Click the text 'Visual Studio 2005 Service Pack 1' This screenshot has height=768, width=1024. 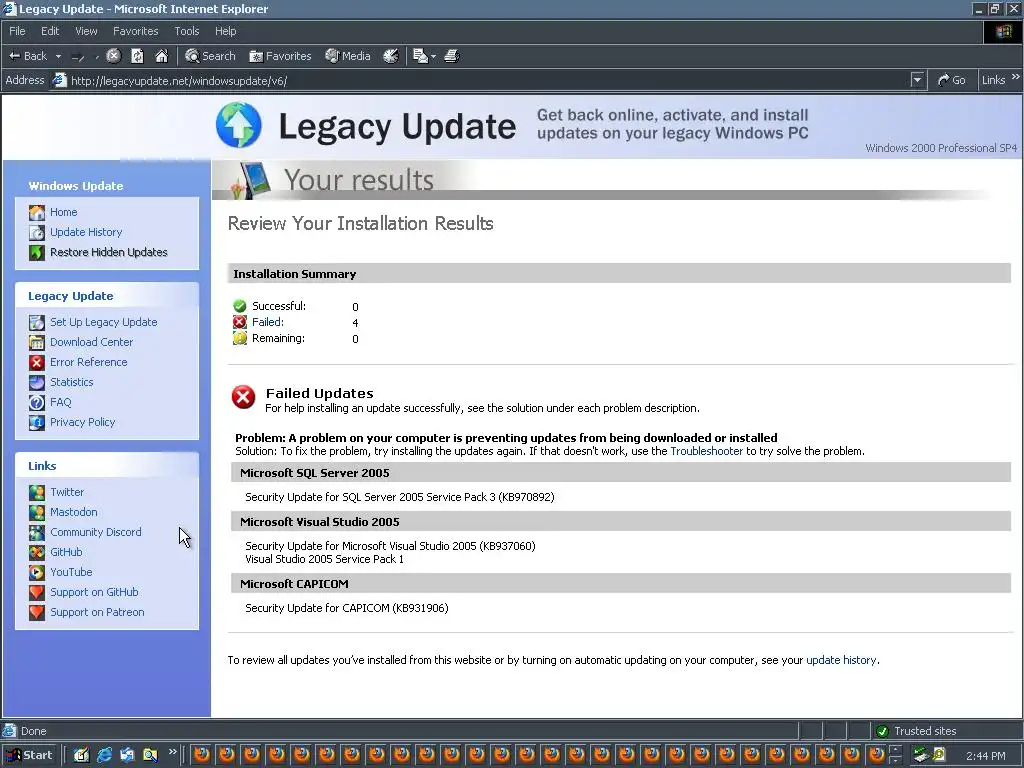pos(324,559)
